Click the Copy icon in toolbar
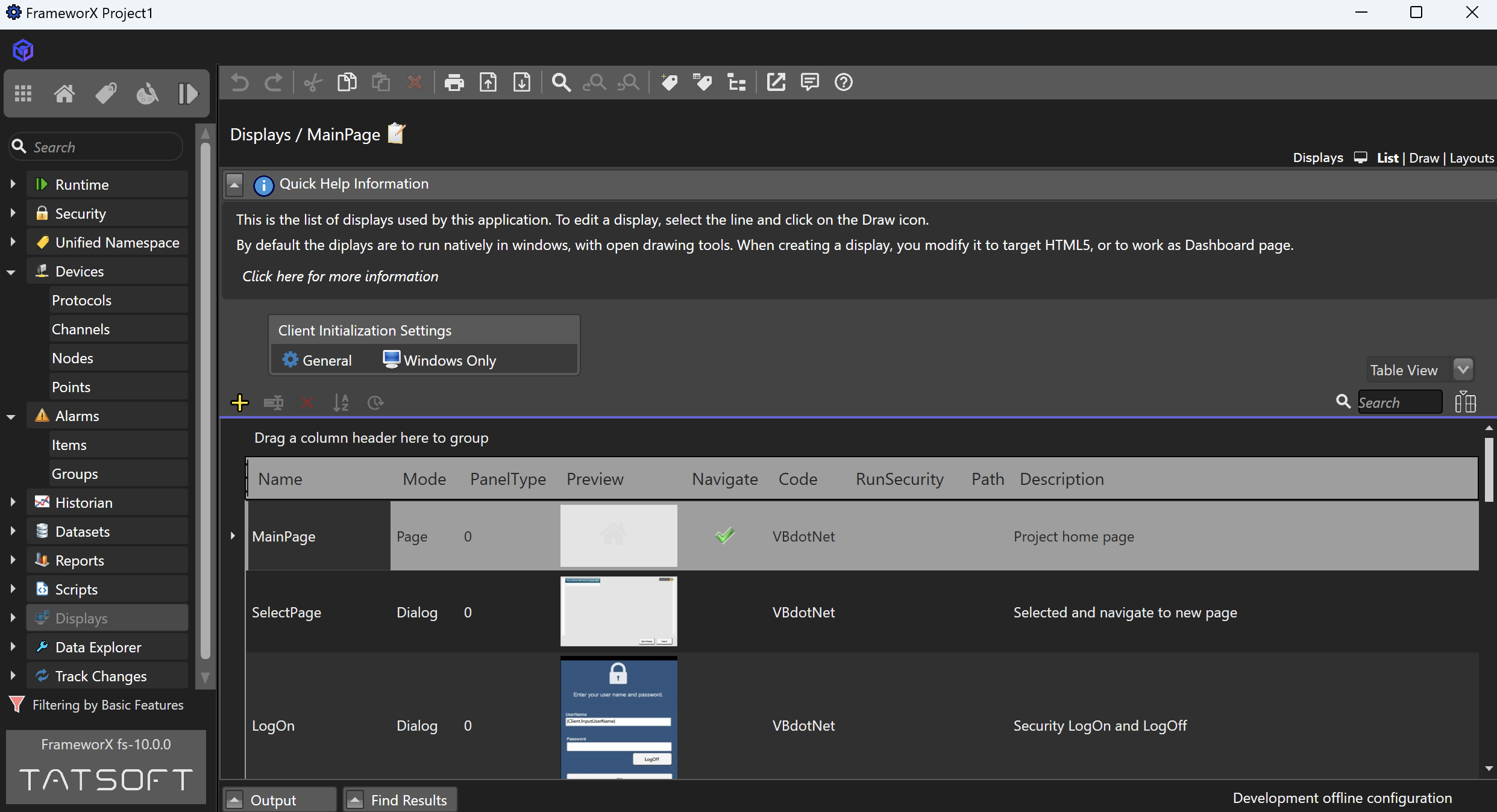 347,82
